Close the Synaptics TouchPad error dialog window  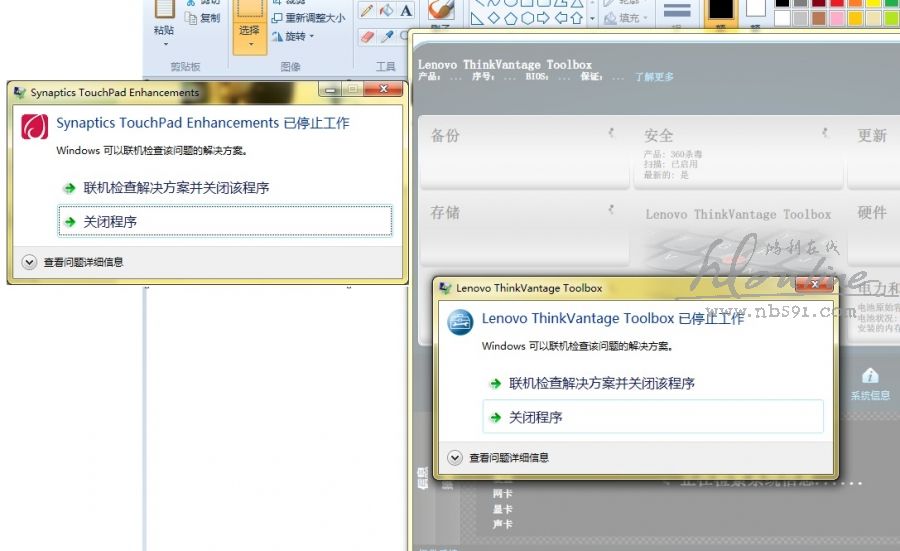coord(383,89)
